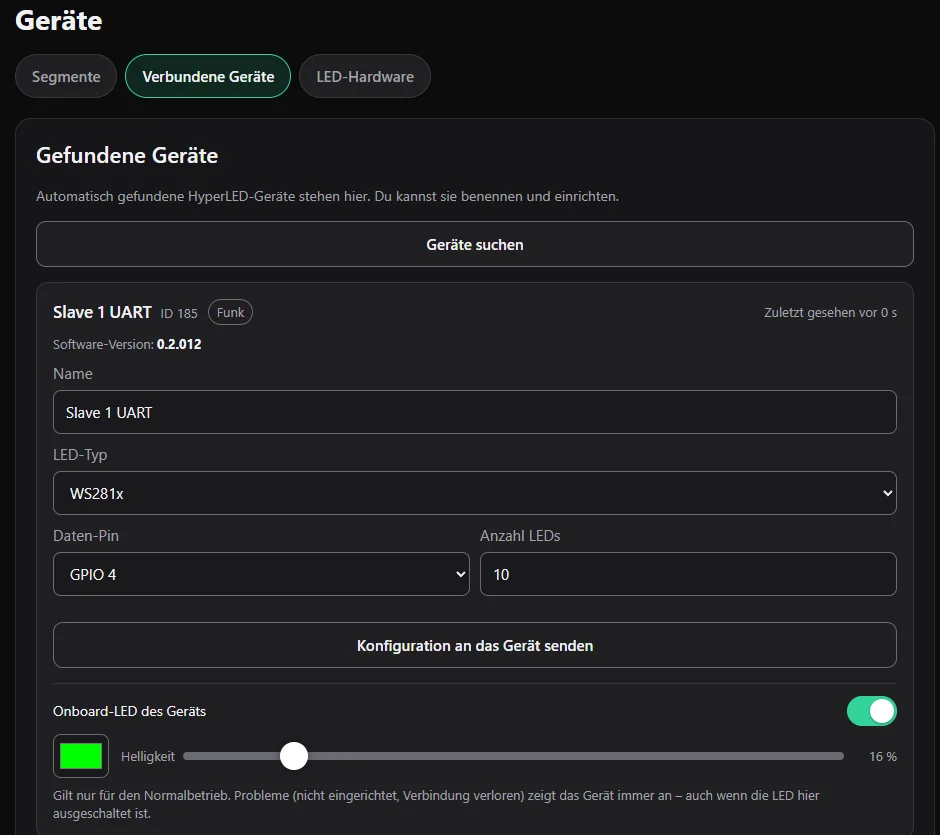The width and height of the screenshot is (940, 835).
Task: Open the Daten-Pin dropdown showing GPIO 4
Action: coord(261,574)
